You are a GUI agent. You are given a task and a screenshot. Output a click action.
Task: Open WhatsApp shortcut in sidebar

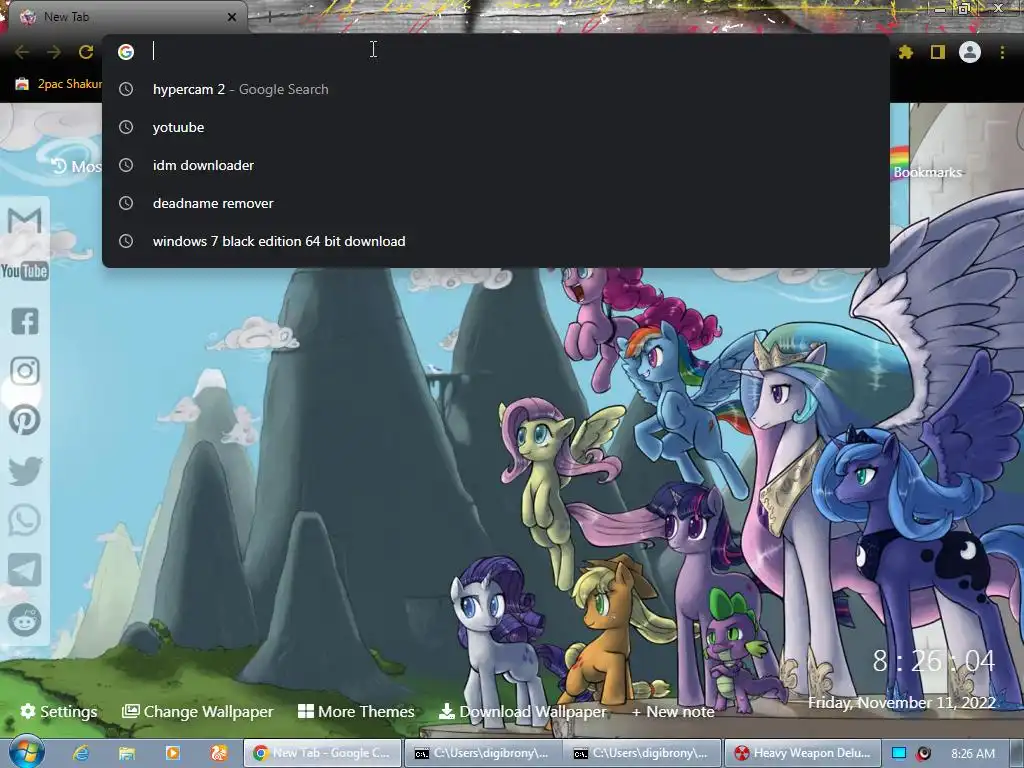pyautogui.click(x=25, y=520)
